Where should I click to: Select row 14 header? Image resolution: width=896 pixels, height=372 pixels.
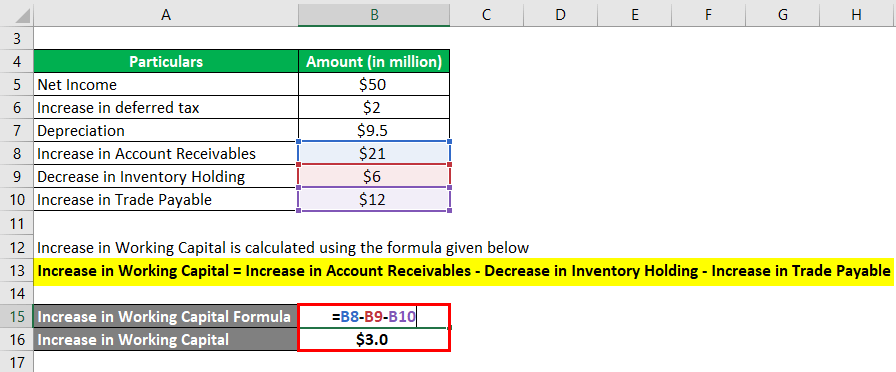coord(17,293)
